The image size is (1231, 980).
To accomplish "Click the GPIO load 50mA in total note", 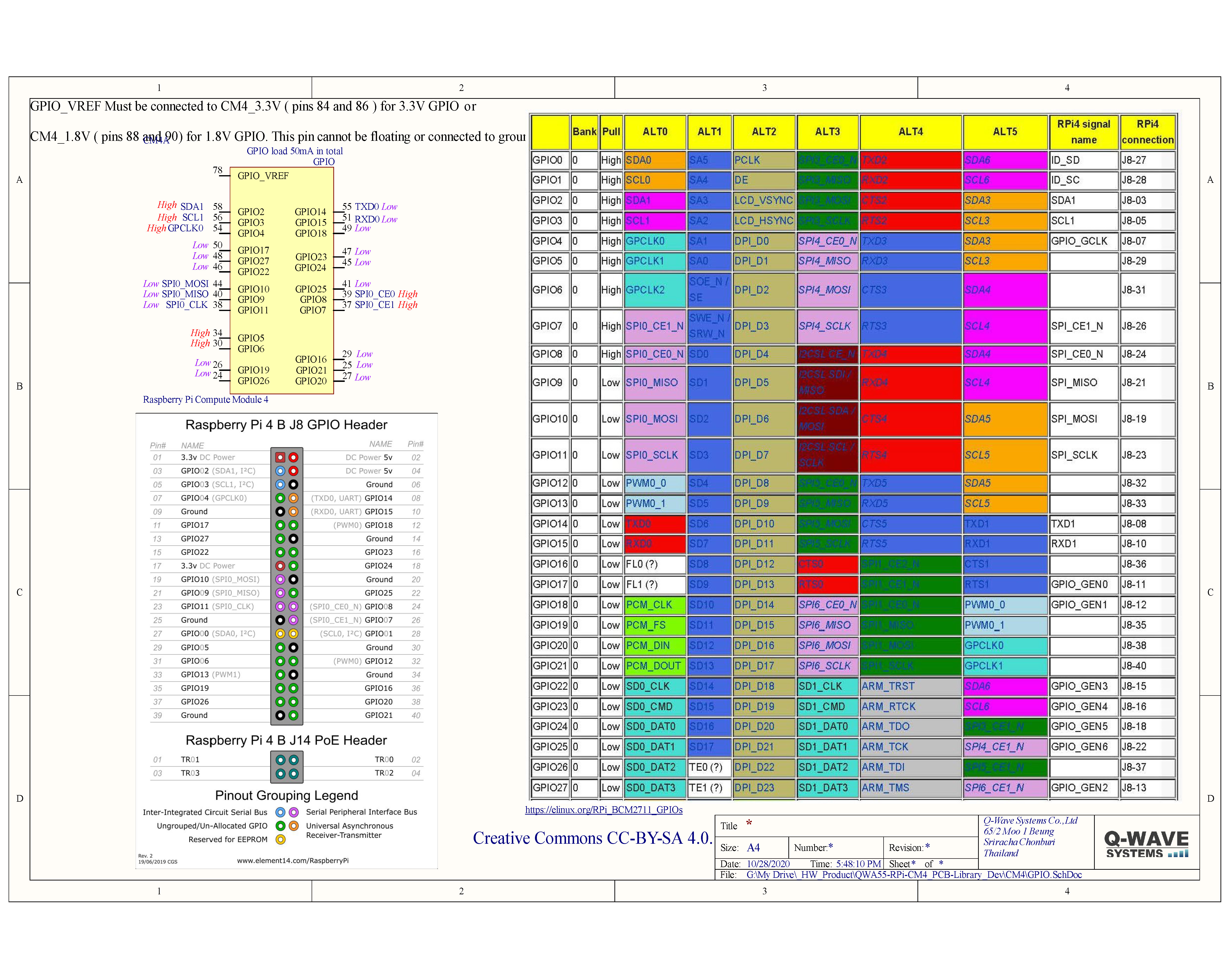I will click(x=295, y=151).
